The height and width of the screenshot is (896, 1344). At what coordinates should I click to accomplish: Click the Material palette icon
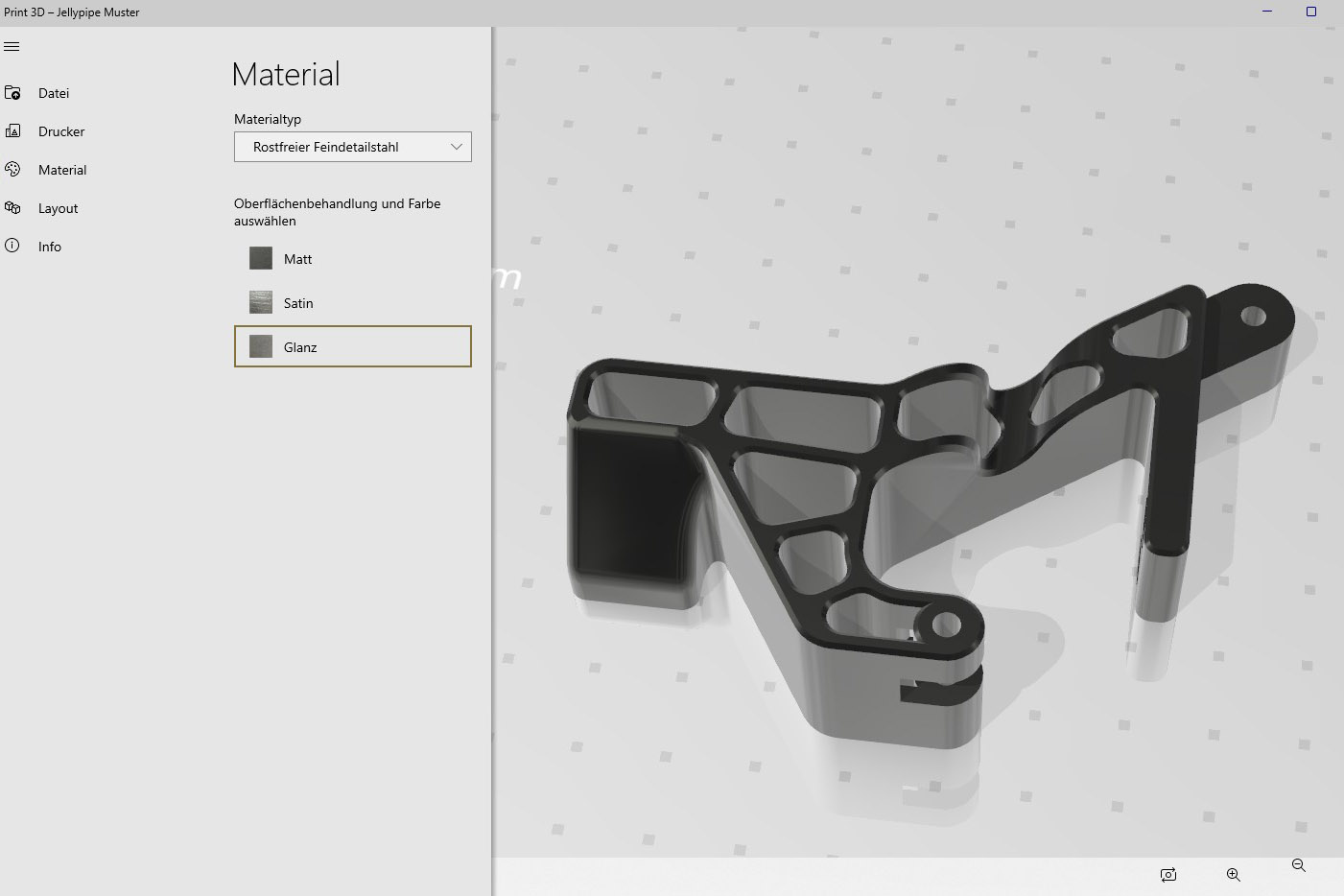(12, 170)
